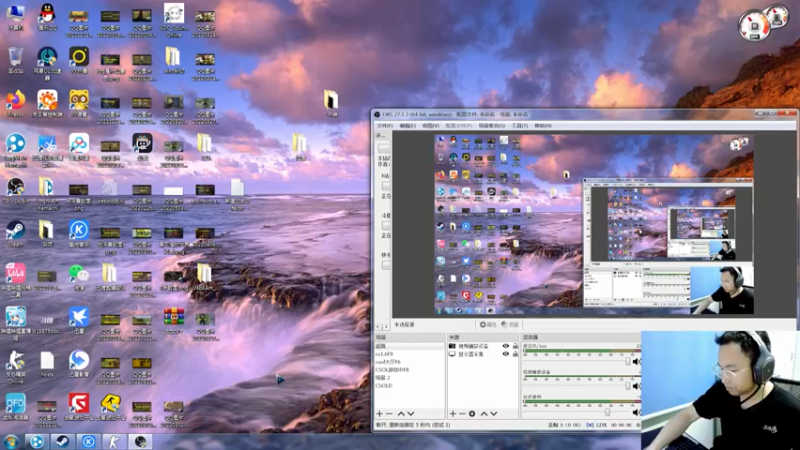Viewport: 800px width, 450px height.
Task: Move the selected source down in the list
Action: (494, 413)
